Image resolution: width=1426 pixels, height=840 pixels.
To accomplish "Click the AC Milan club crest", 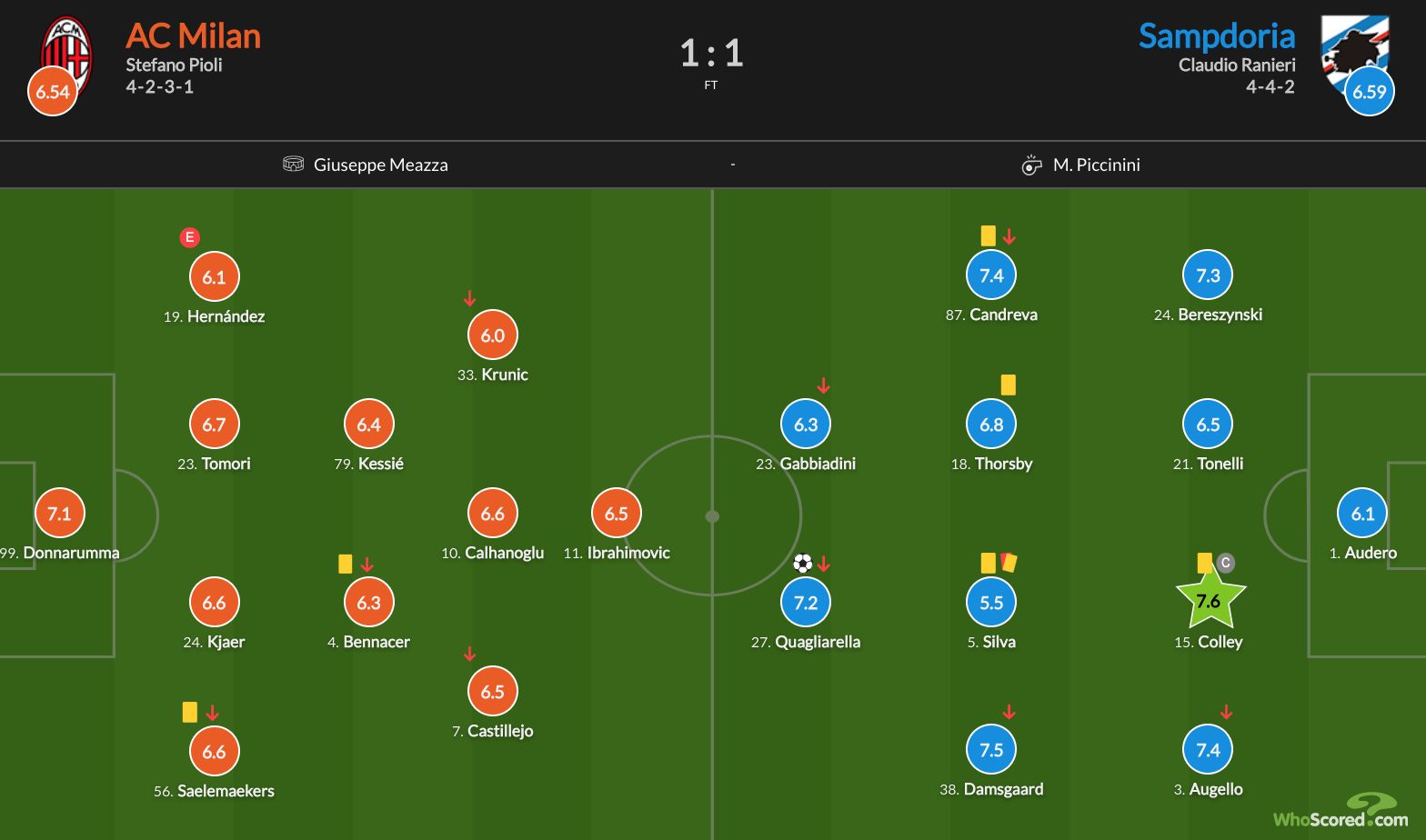I will [x=67, y=55].
